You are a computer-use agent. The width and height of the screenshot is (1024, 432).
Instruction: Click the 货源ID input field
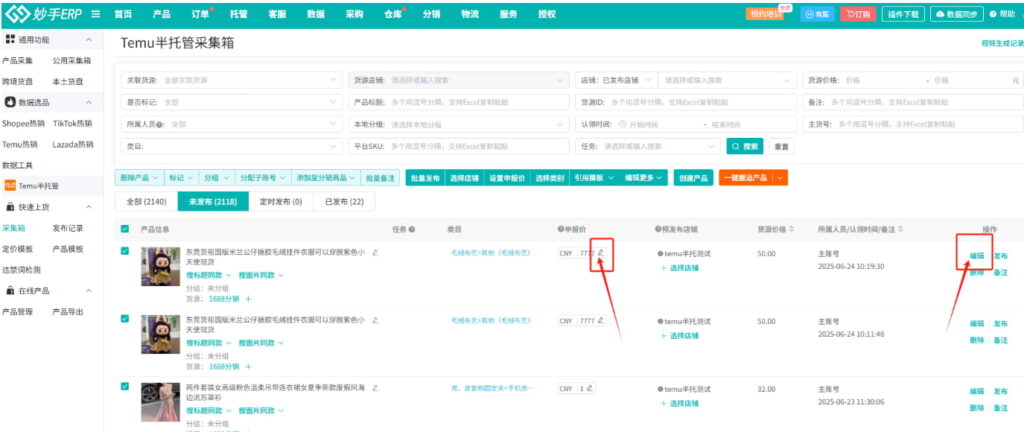pyautogui.click(x=684, y=102)
